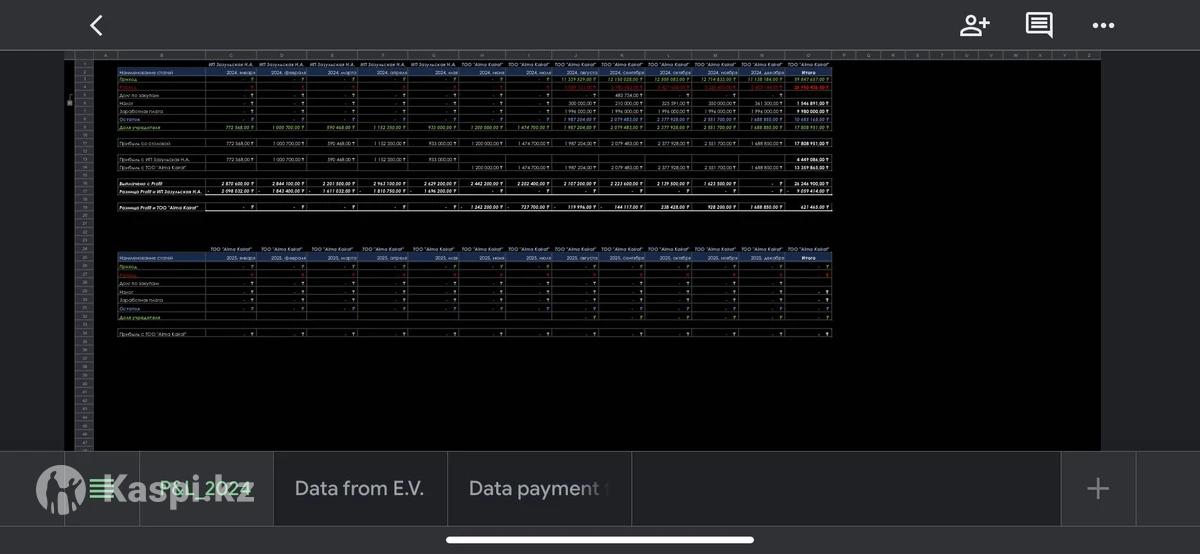Image resolution: width=1200 pixels, height=554 pixels.
Task: Select column header B
Action: click(x=160, y=56)
